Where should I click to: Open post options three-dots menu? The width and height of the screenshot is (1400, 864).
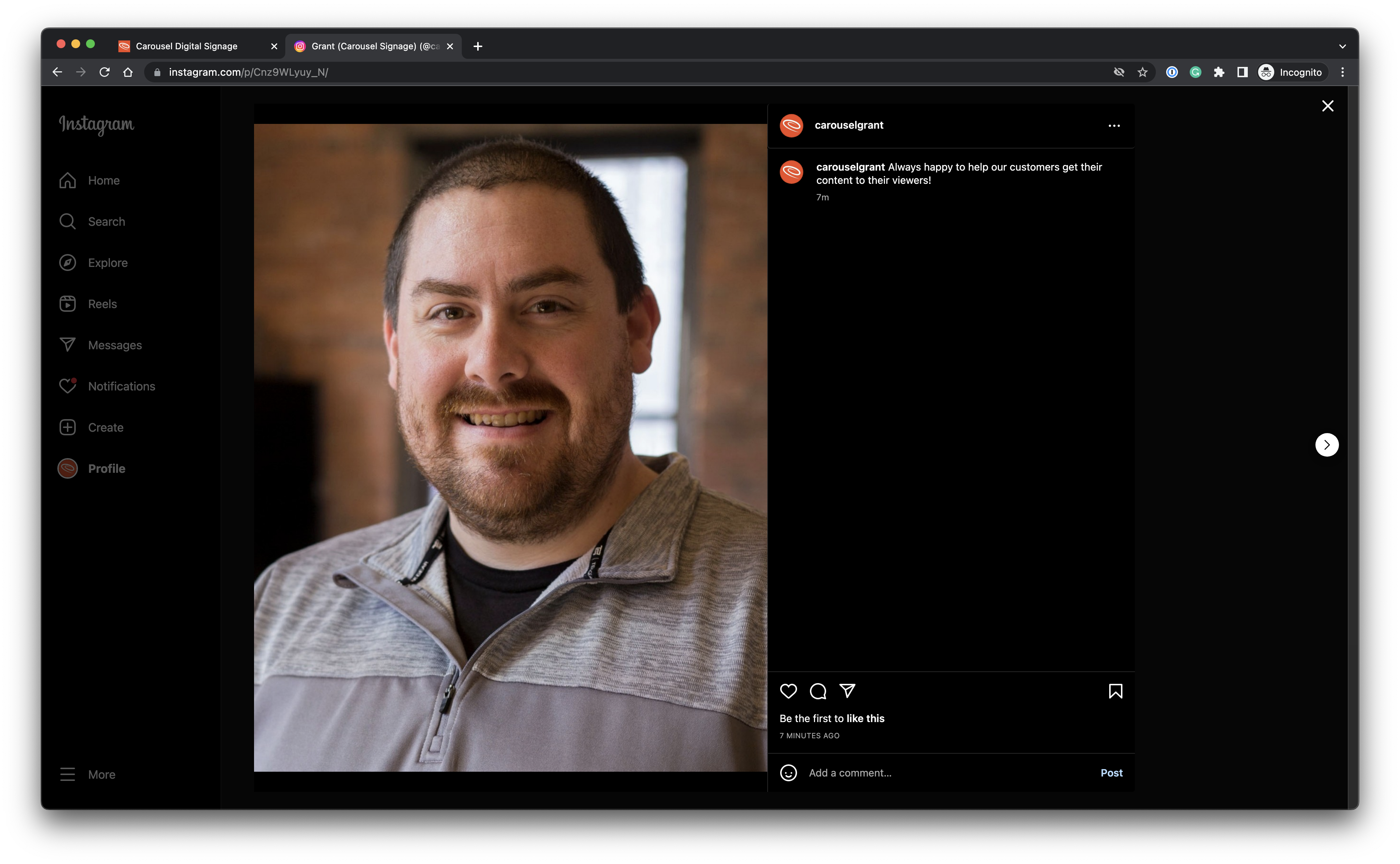pyautogui.click(x=1114, y=125)
